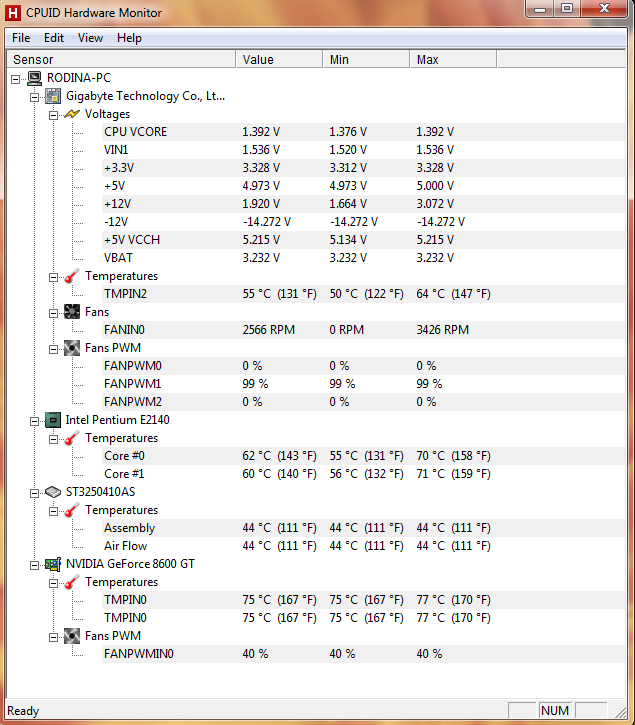Screen dimensions: 635x725
Task: Collapse the motherboard Fans PWM group
Action: pos(54,350)
